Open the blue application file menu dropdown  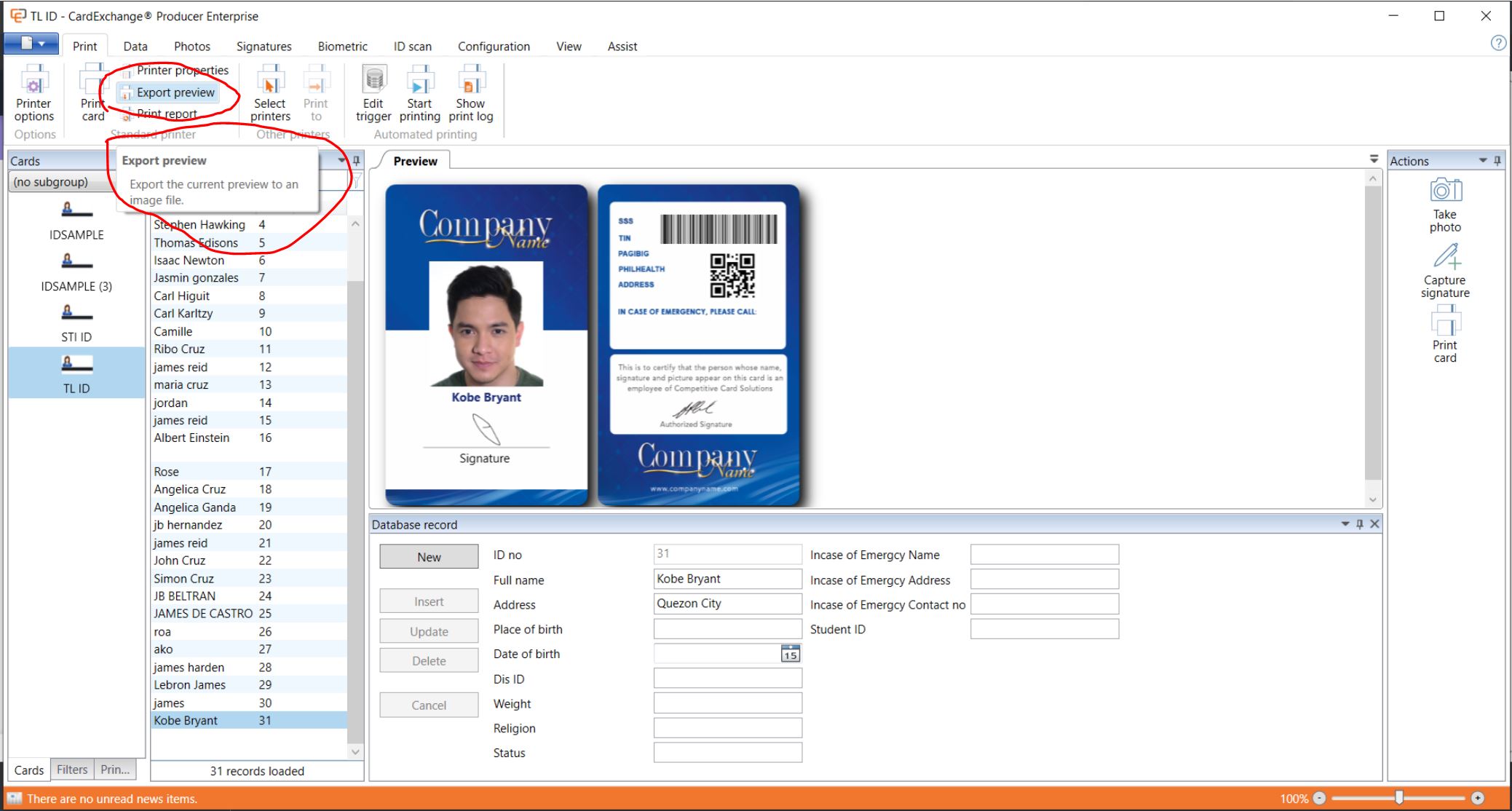pyautogui.click(x=32, y=44)
